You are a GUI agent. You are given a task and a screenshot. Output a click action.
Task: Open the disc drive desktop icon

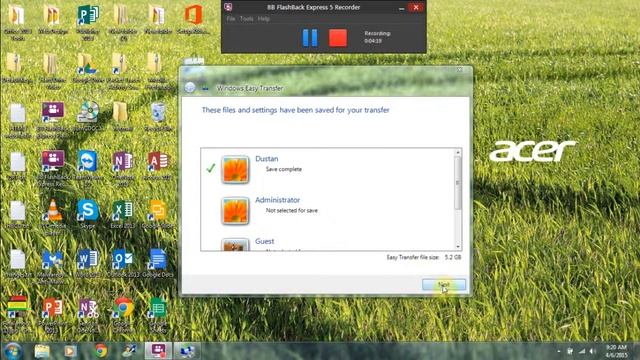click(x=88, y=117)
